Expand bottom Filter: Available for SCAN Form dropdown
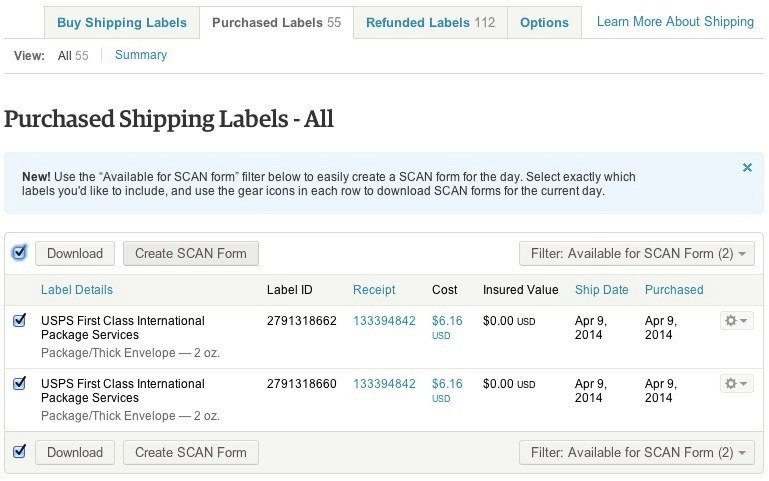This screenshot has height=481, width=769. 637,452
